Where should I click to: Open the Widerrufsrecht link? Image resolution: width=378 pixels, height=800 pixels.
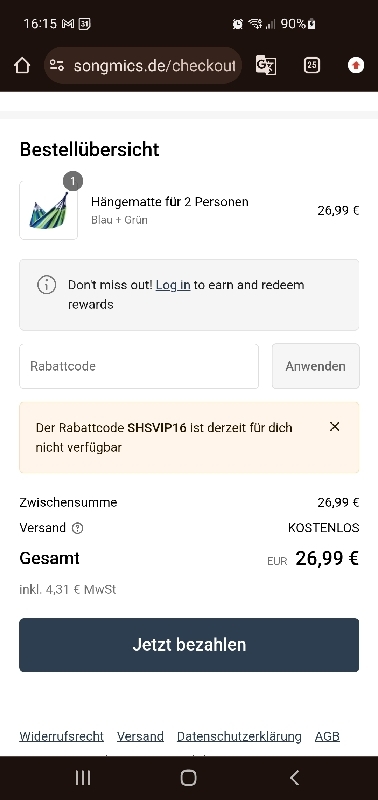[61, 737]
